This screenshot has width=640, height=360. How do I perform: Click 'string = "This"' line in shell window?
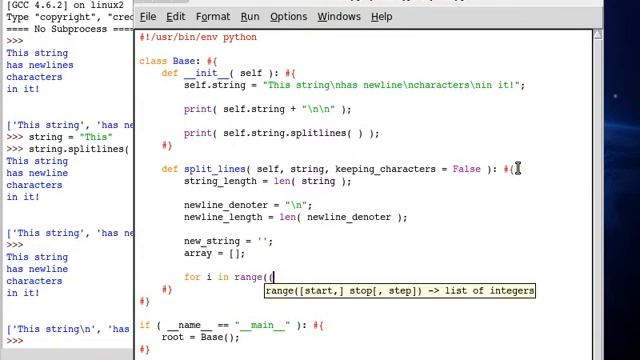59,137
